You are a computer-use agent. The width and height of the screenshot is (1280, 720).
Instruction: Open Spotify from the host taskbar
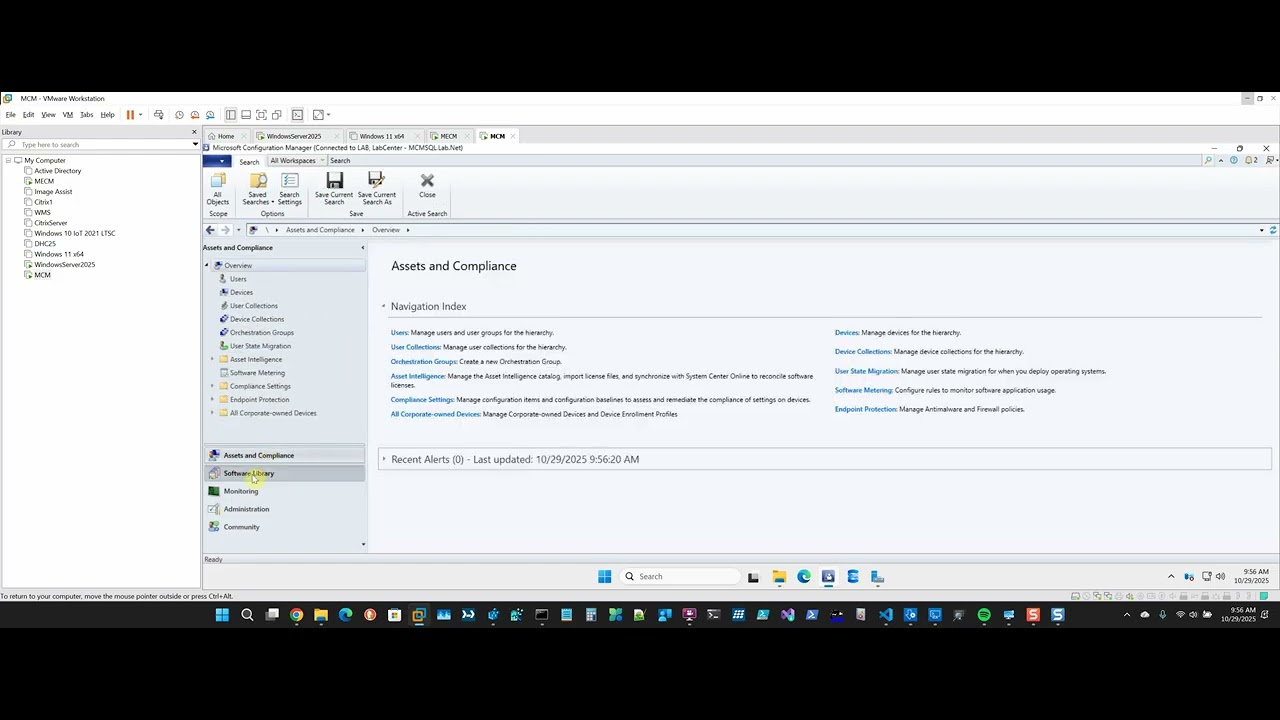point(984,615)
